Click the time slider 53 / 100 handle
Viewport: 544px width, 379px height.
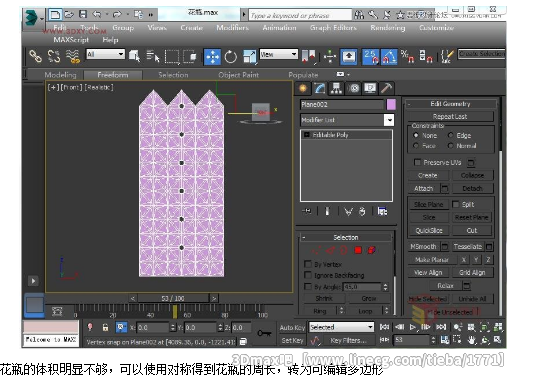pos(173,298)
